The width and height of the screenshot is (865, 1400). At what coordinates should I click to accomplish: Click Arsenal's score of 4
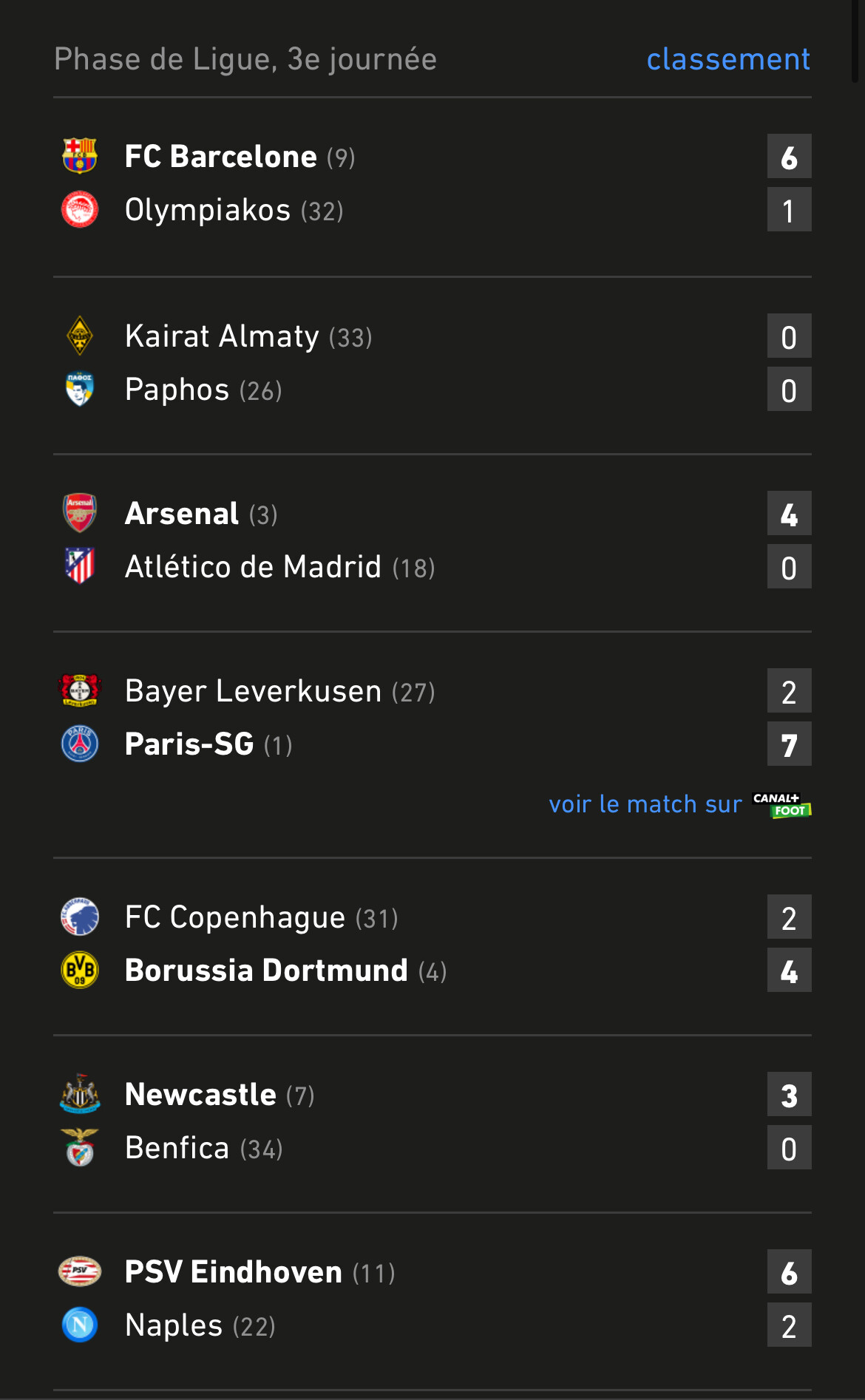[x=789, y=514]
